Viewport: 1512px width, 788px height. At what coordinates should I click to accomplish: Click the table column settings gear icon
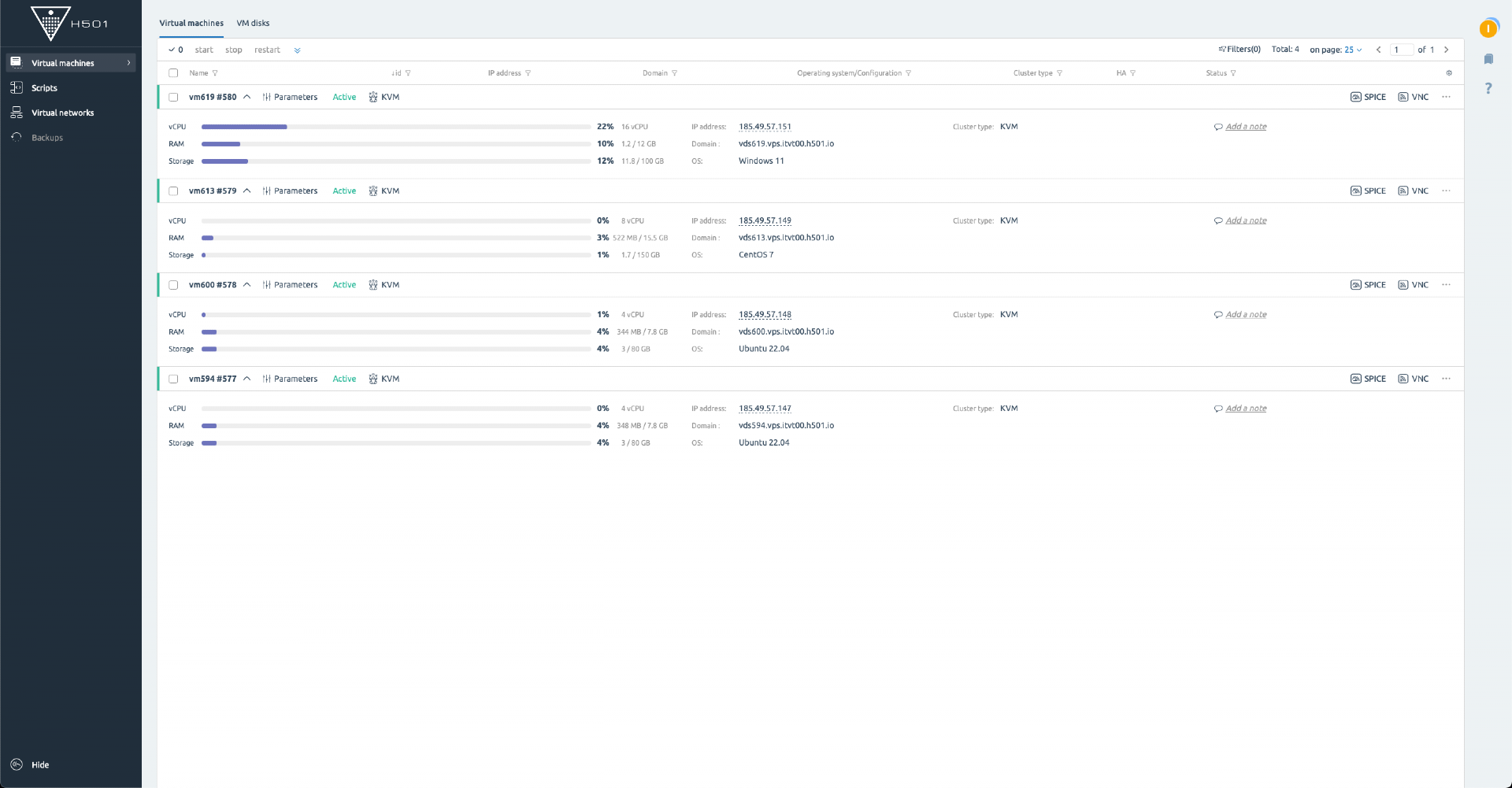pos(1449,73)
